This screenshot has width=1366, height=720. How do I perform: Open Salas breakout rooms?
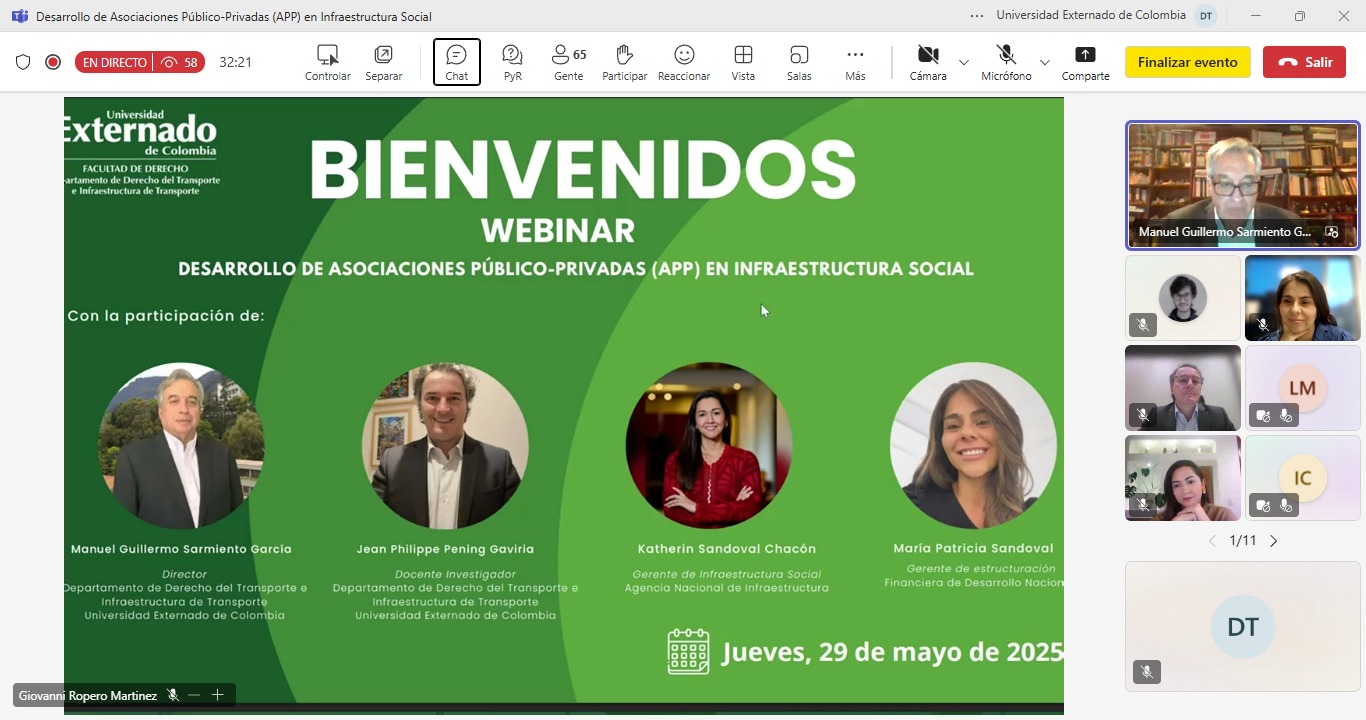point(799,62)
